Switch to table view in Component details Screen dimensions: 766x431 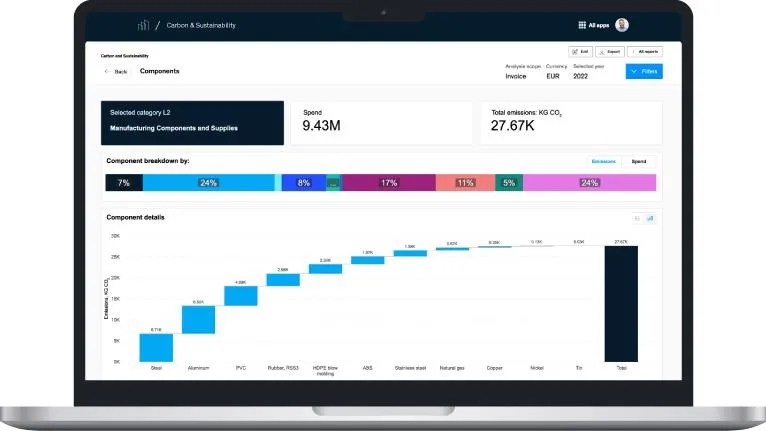point(637,218)
